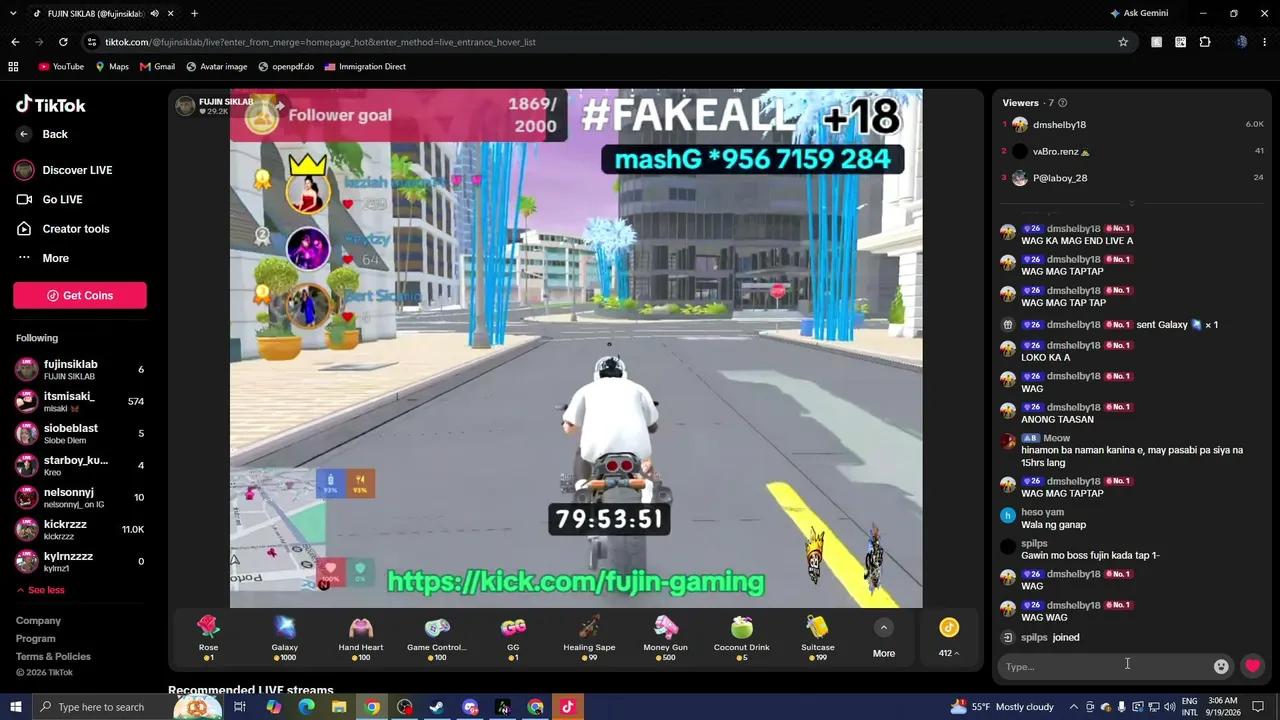
Task: Open P@laboy_28 viewer row
Action: pos(1133,178)
